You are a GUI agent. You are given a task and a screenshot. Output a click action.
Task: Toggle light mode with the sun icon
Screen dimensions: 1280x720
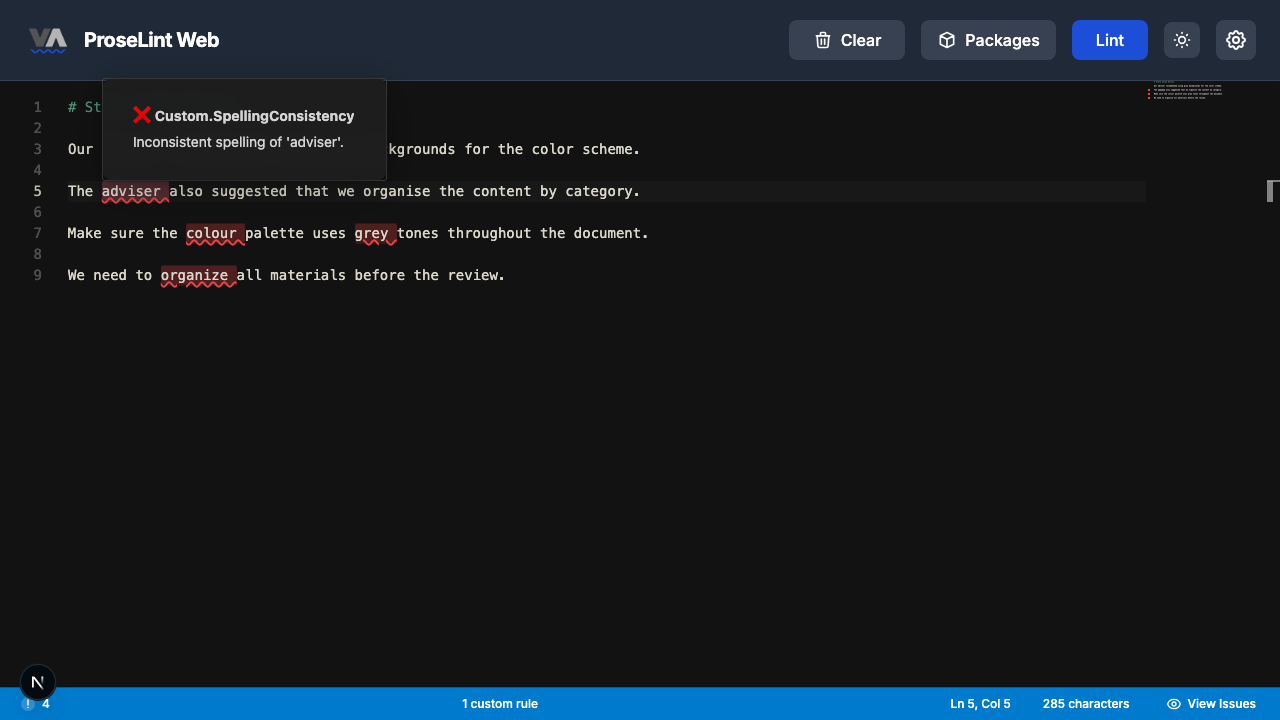pos(1181,40)
